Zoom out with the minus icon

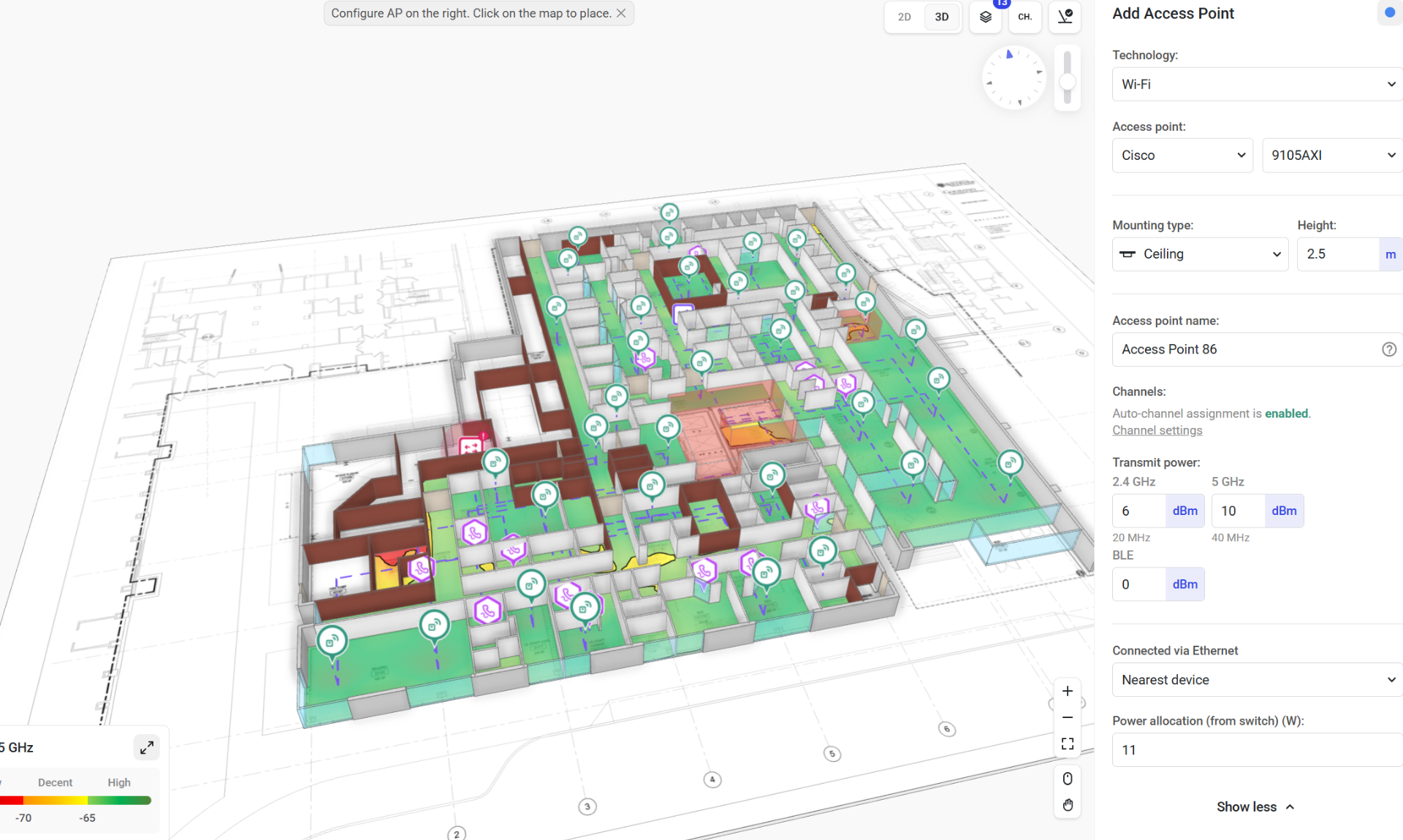tap(1068, 717)
